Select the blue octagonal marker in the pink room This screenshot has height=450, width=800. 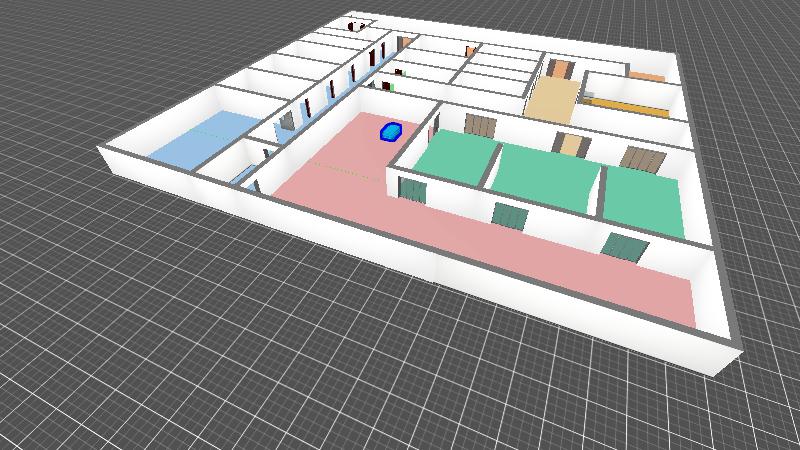(390, 131)
